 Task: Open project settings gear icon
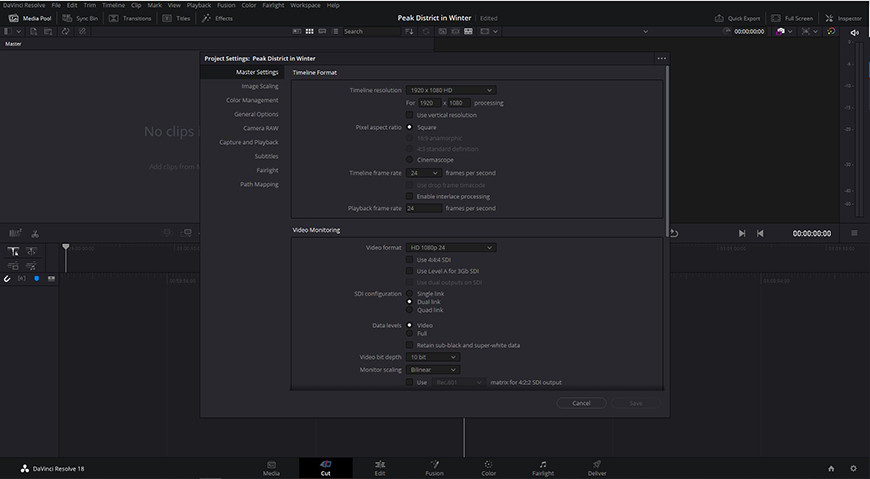tap(853, 468)
